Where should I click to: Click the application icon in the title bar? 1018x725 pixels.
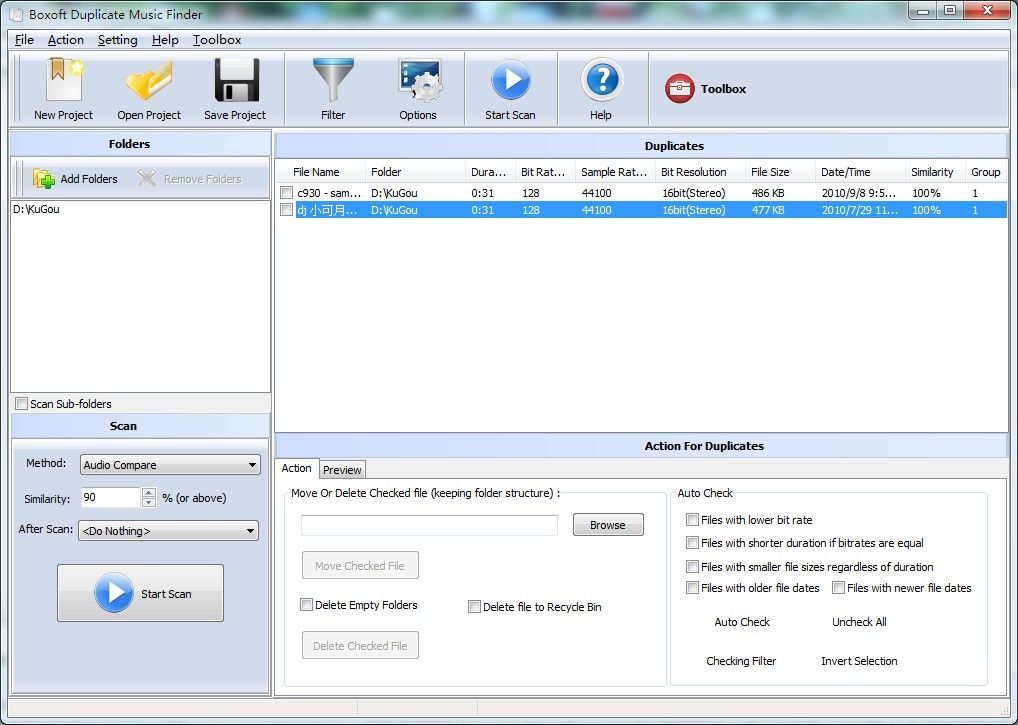coord(18,14)
